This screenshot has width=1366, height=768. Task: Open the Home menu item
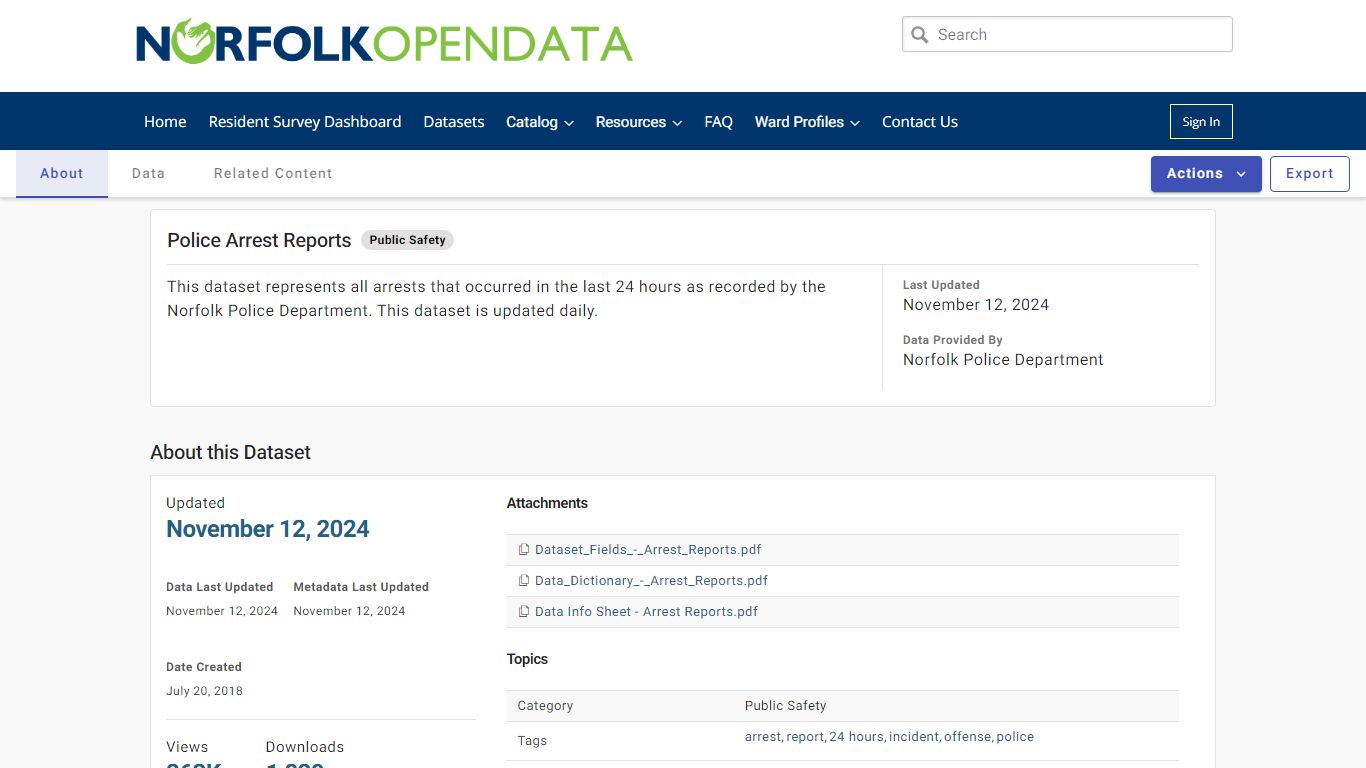coord(165,122)
